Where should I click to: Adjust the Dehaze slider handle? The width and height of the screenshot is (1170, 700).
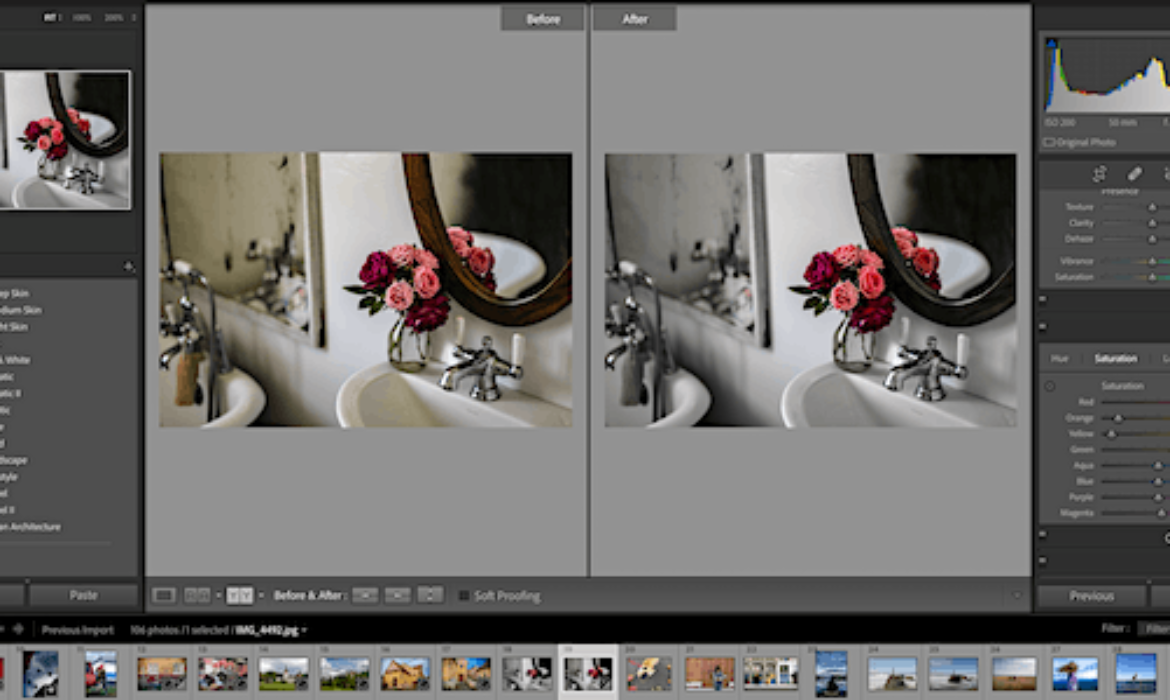[1152, 239]
